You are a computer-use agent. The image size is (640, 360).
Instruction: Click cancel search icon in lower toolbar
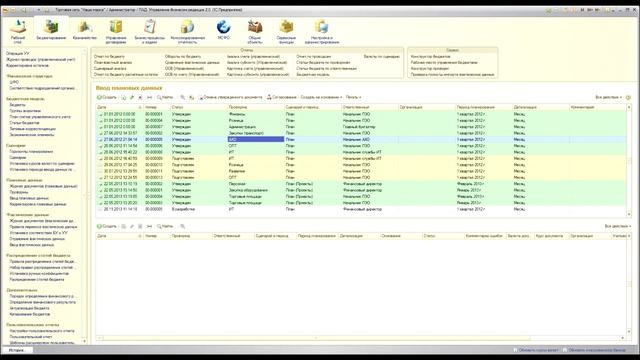point(182,226)
